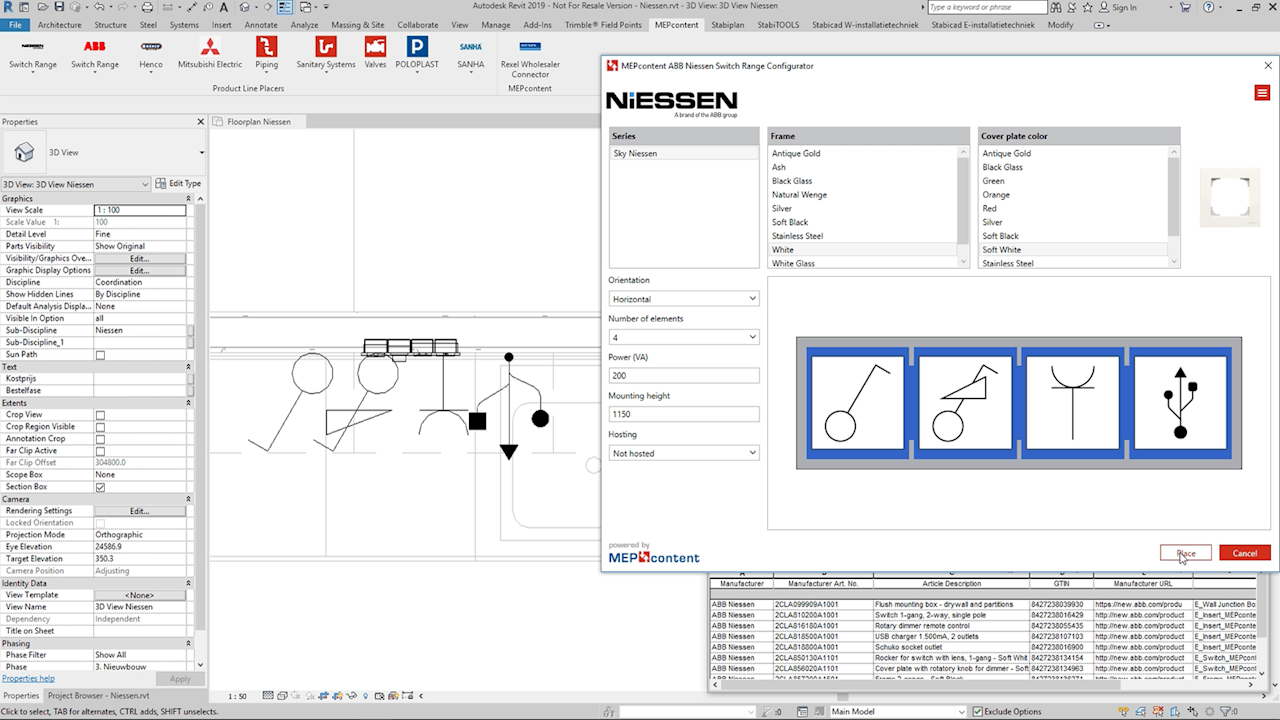The image size is (1280, 720).
Task: Toggle Crop Region Visible checkbox
Action: click(x=100, y=427)
